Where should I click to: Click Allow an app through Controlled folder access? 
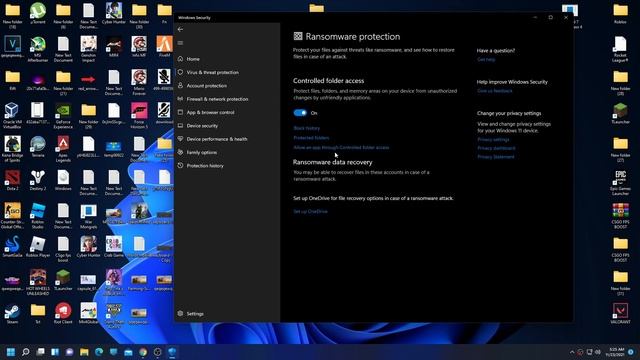[x=341, y=147]
